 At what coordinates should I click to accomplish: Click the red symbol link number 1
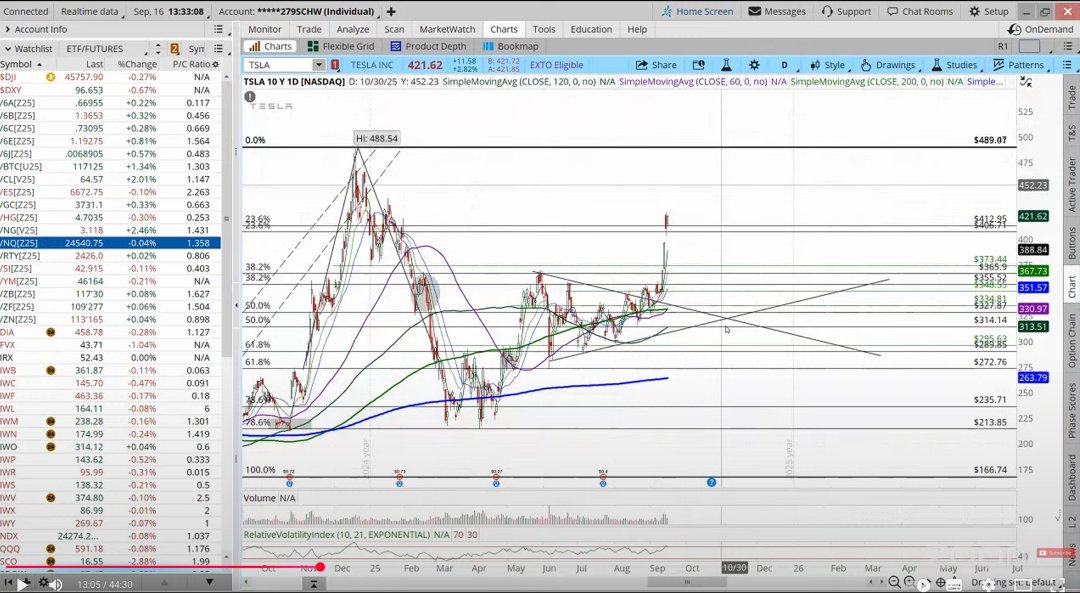tap(335, 65)
